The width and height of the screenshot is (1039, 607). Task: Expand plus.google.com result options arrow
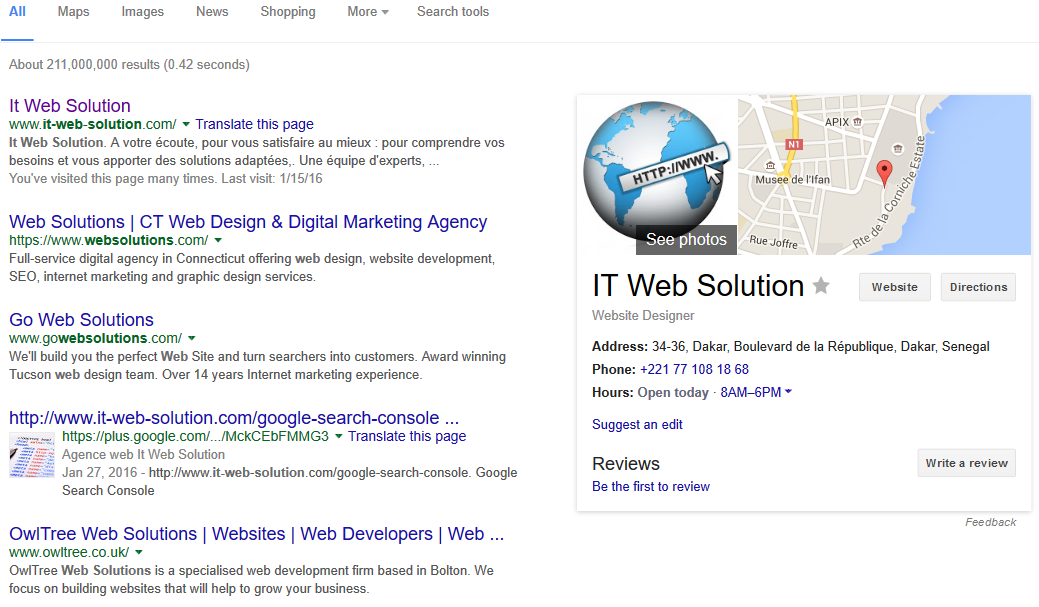pos(339,437)
